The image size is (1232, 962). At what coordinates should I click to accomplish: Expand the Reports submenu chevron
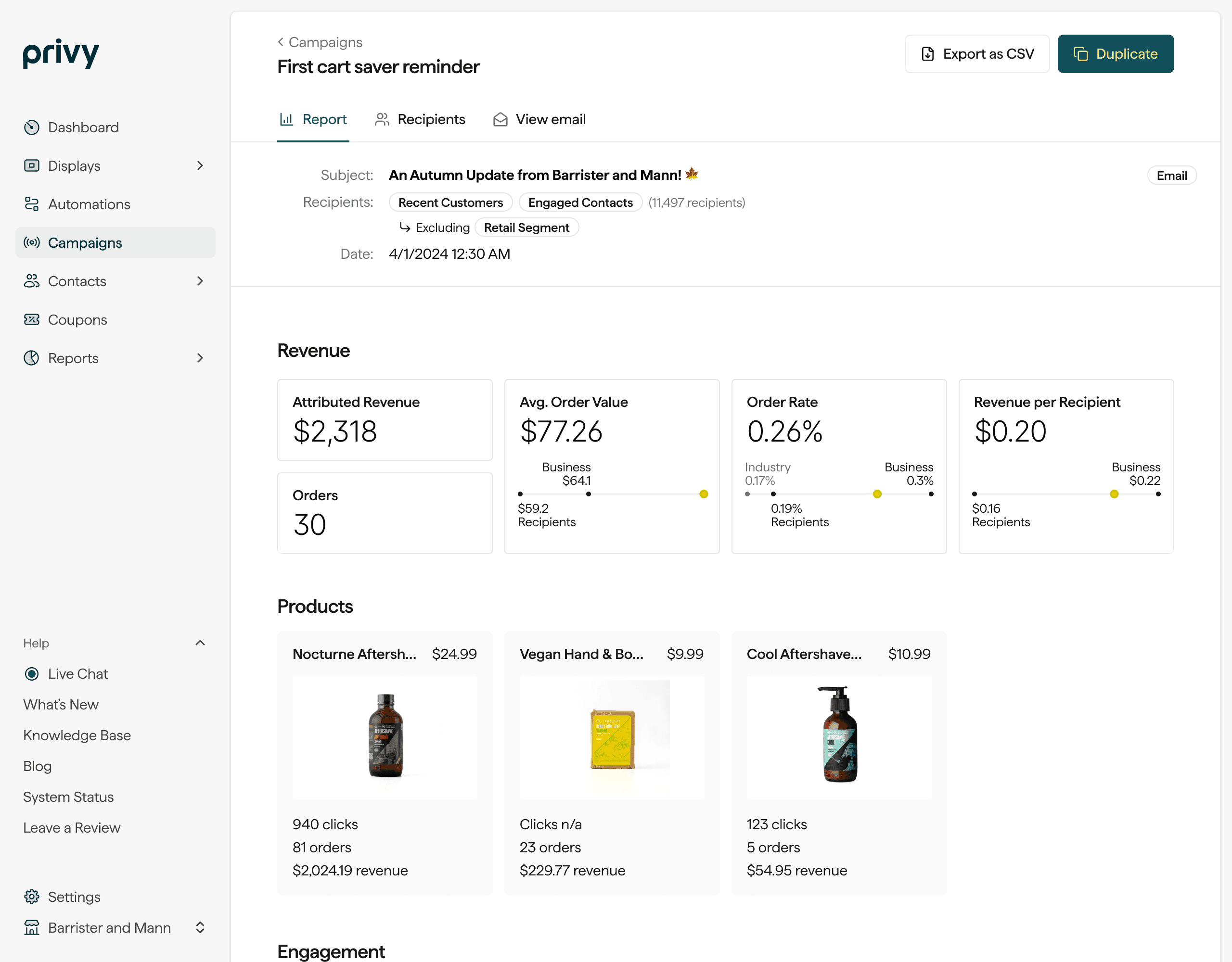click(200, 358)
